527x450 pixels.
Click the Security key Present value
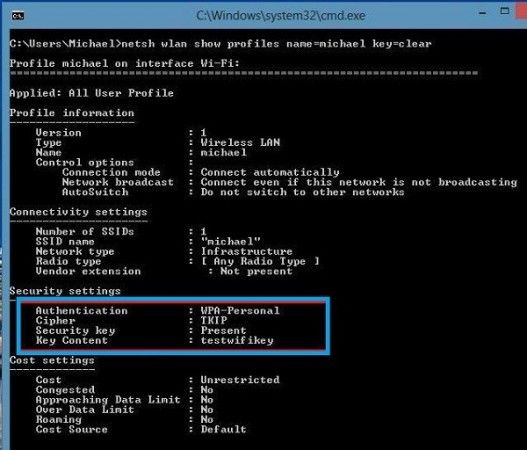tap(224, 330)
